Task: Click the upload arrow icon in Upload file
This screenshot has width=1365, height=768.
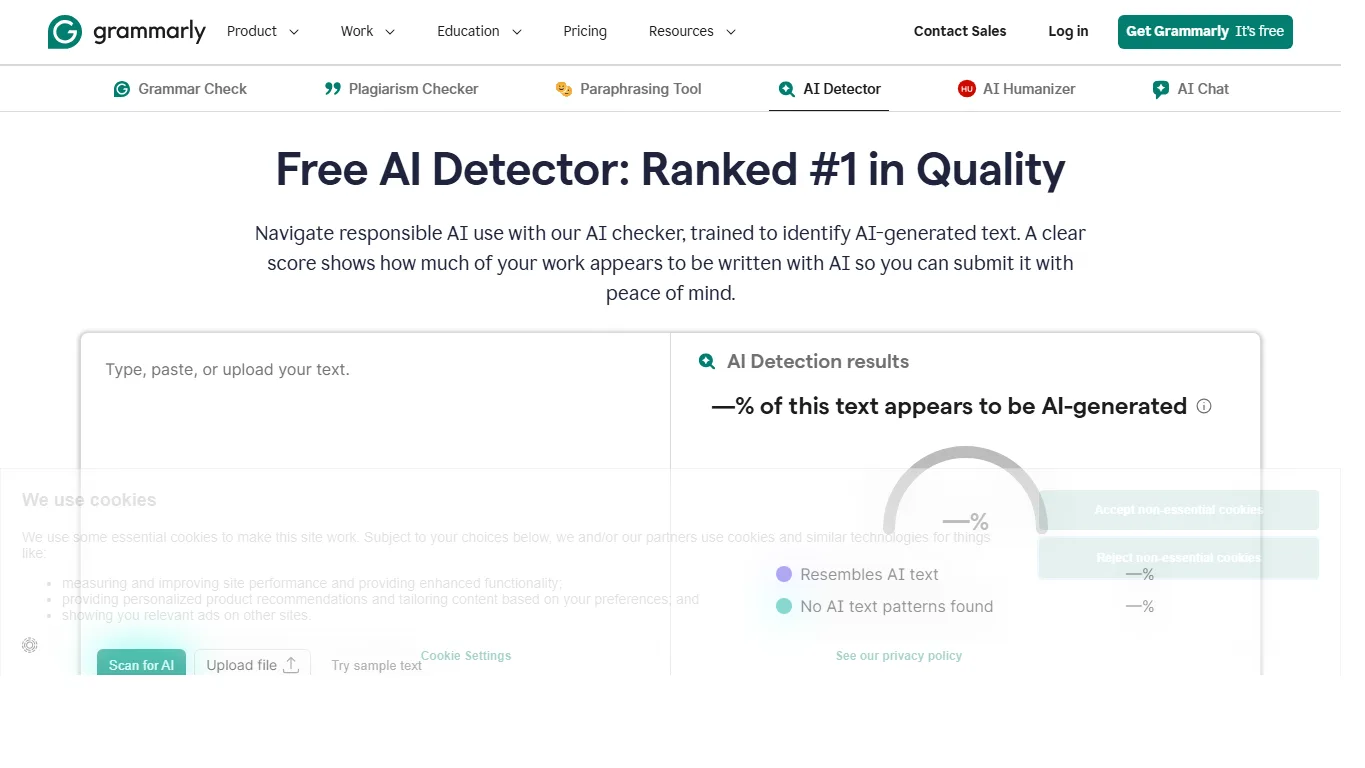Action: coord(291,665)
